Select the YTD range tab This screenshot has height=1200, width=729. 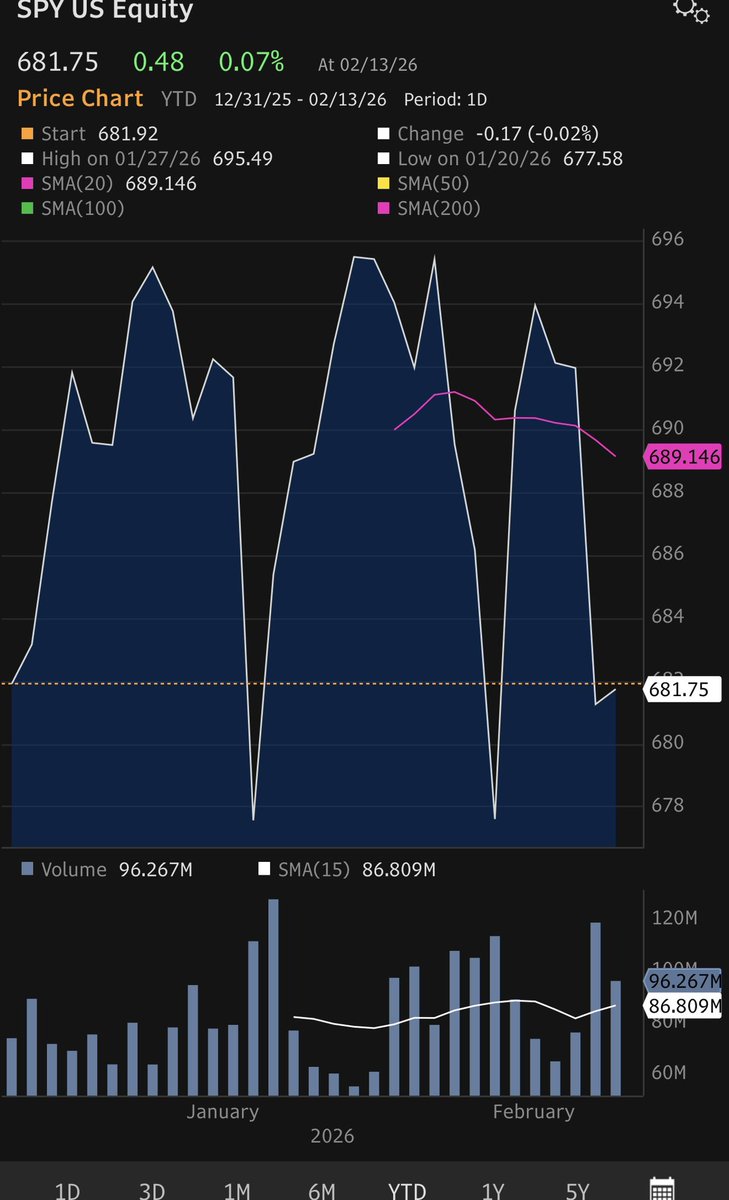[407, 1191]
